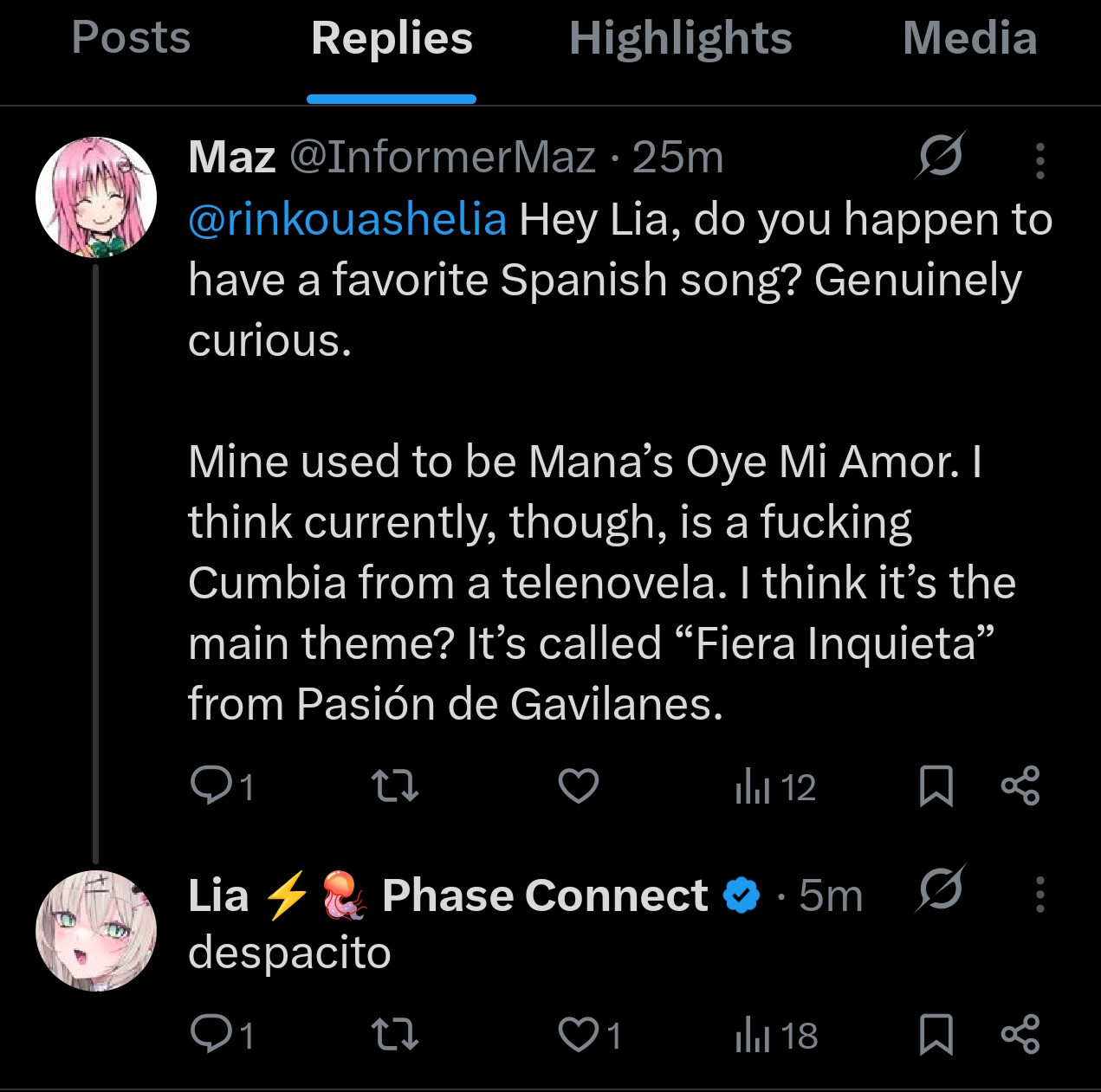Share Maz's post
The height and width of the screenshot is (1092, 1101).
(1020, 786)
